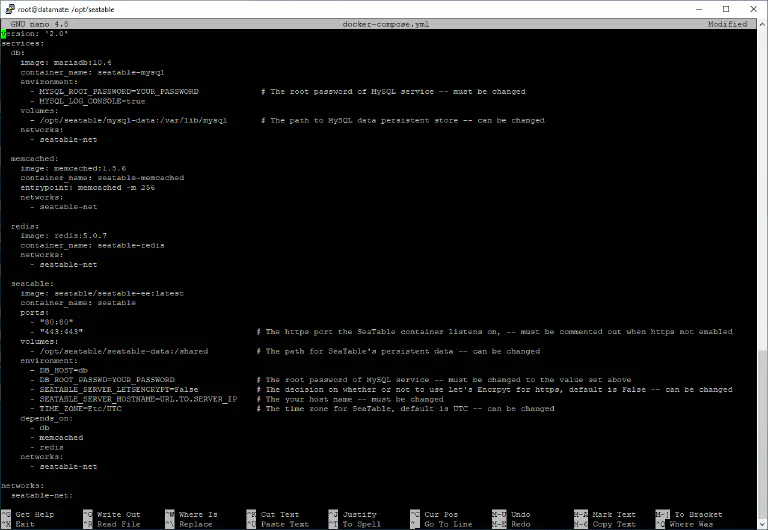Click the Where Was shortcut label
Viewport: 768px width, 530px height.
click(691, 524)
